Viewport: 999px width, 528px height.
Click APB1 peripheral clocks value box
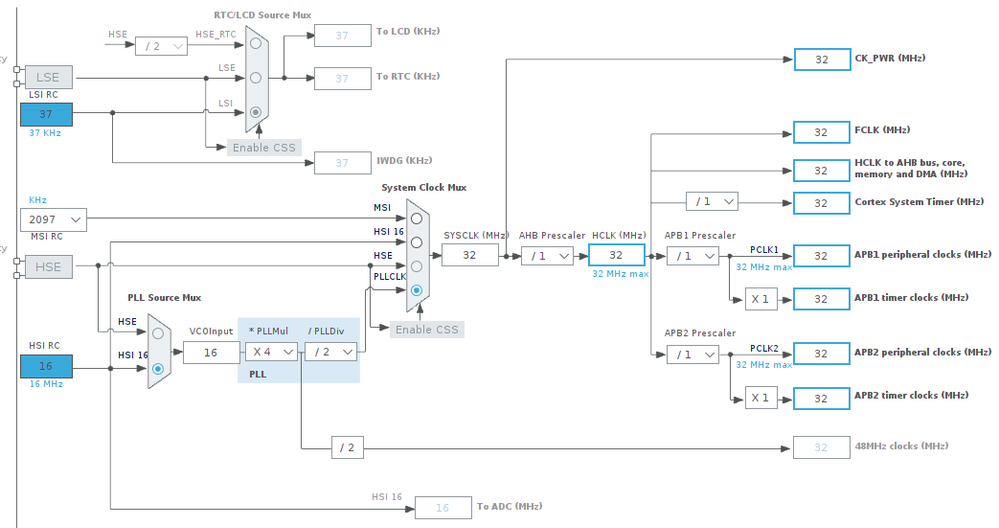(821, 256)
